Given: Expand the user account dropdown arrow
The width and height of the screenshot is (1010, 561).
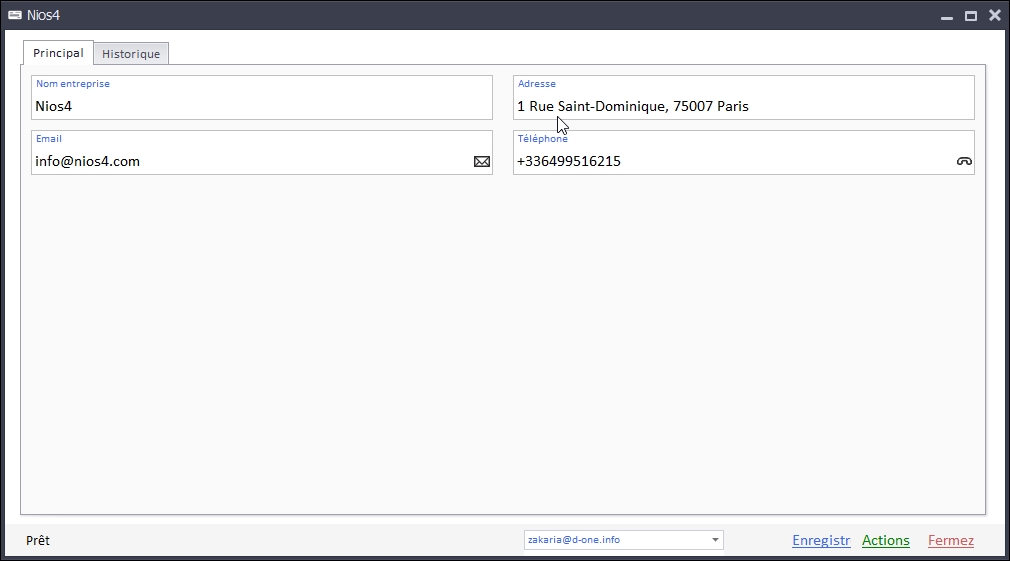Looking at the screenshot, I should tap(715, 540).
